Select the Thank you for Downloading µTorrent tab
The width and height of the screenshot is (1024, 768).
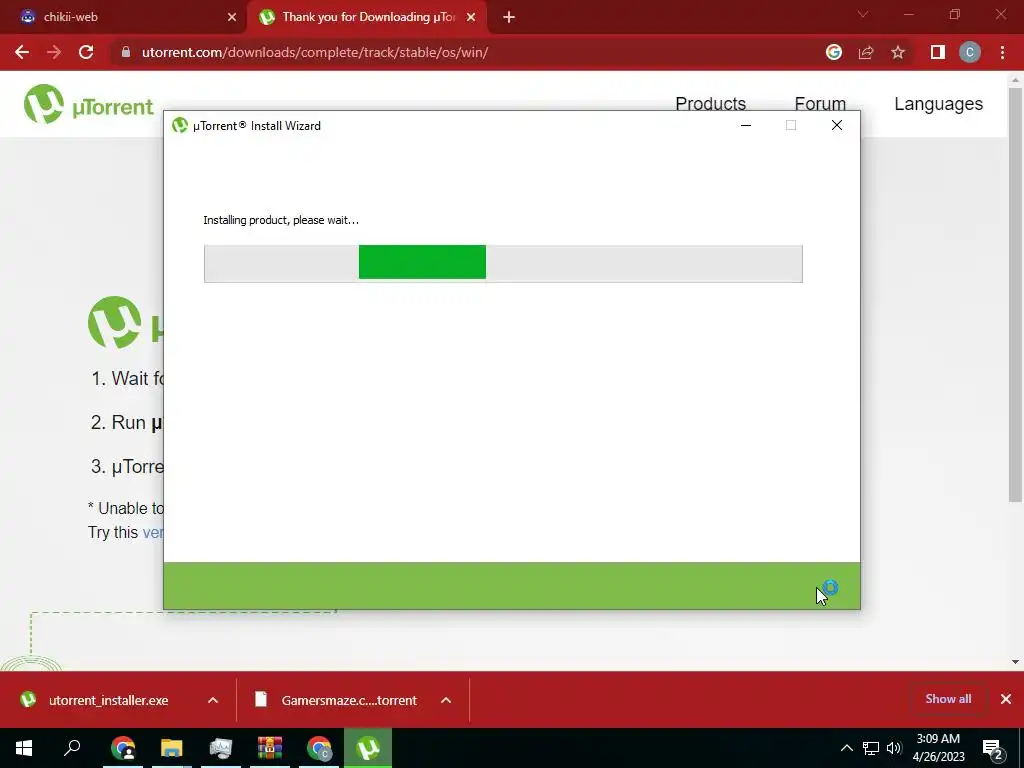coord(369,17)
